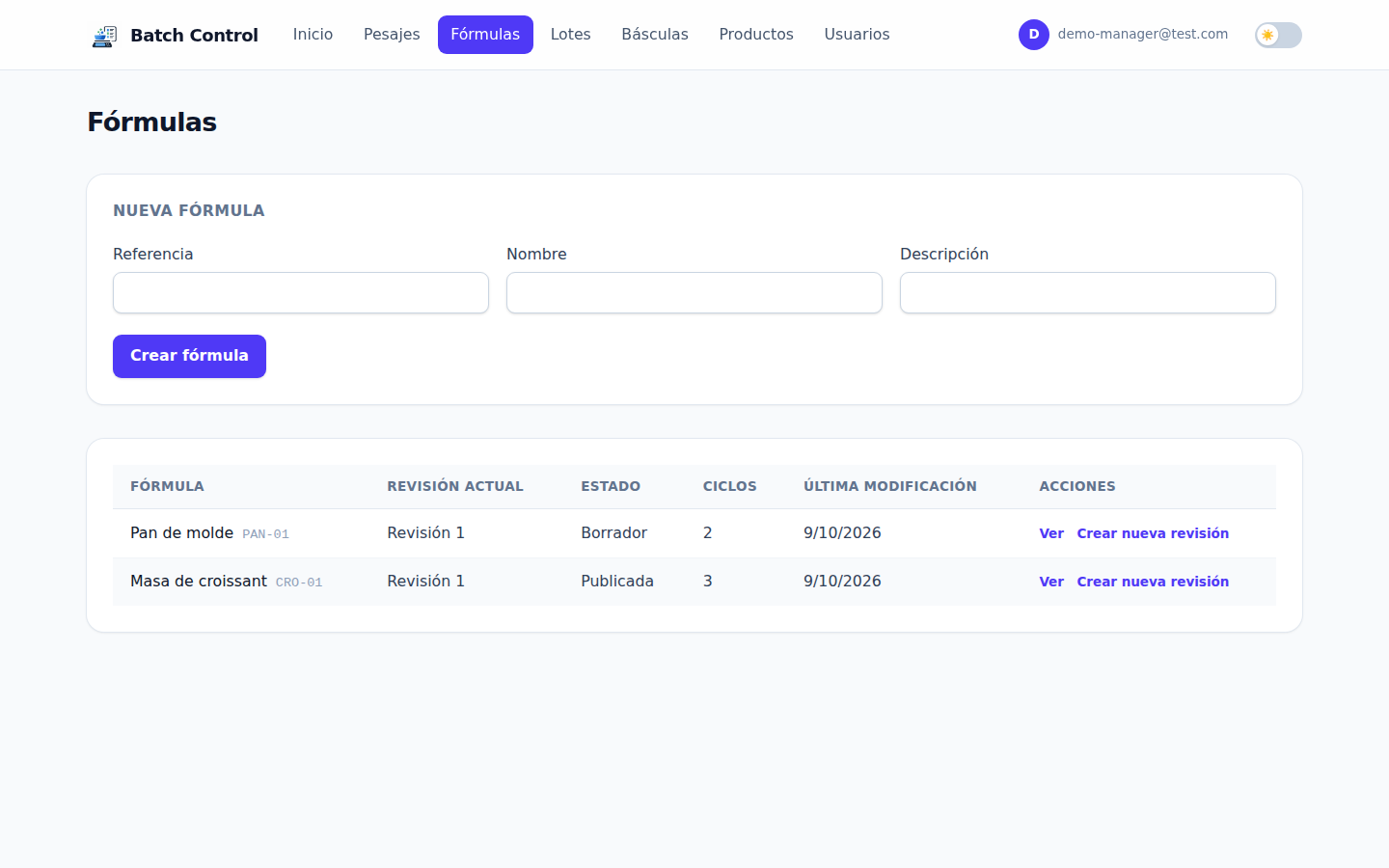Click the PAN-01 reference code

(x=265, y=534)
